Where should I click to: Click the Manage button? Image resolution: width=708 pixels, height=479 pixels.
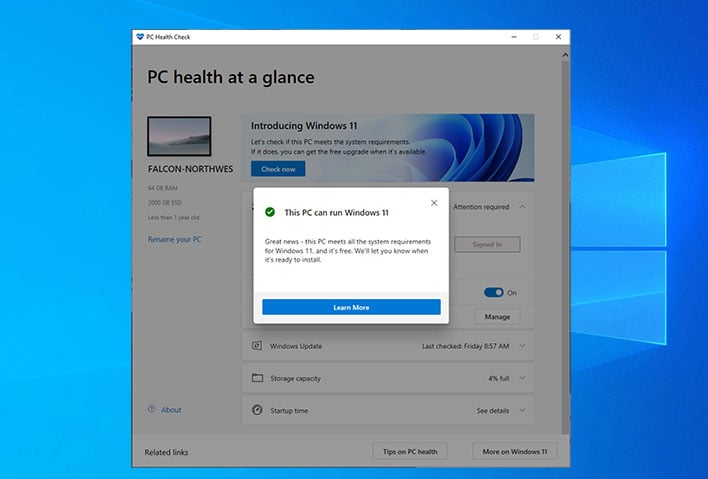(x=497, y=317)
